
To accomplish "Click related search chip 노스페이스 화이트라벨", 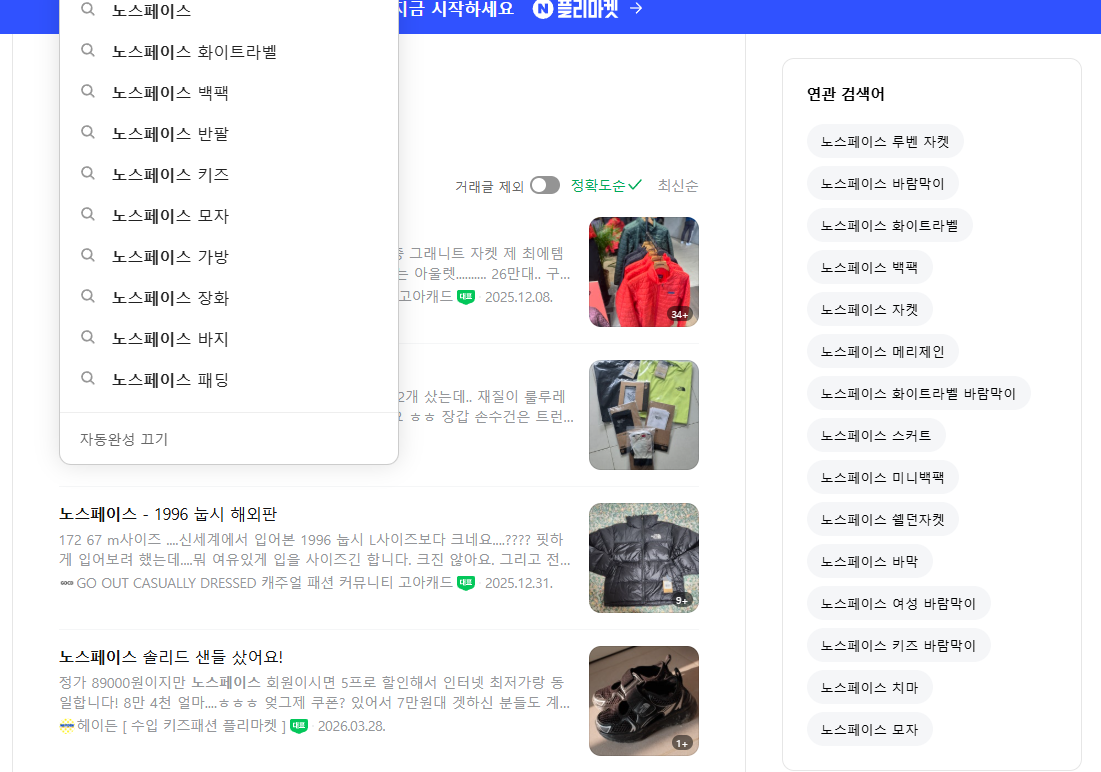I will 890,225.
